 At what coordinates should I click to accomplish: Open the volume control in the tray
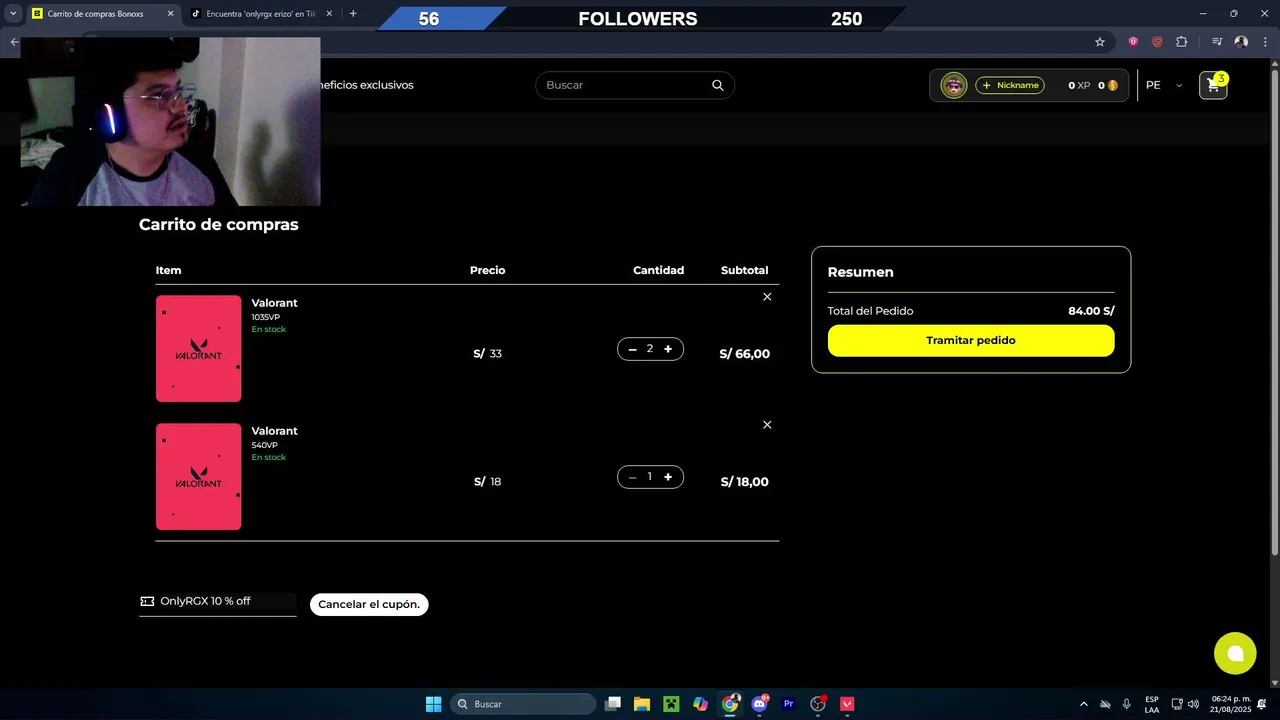(x=1193, y=704)
